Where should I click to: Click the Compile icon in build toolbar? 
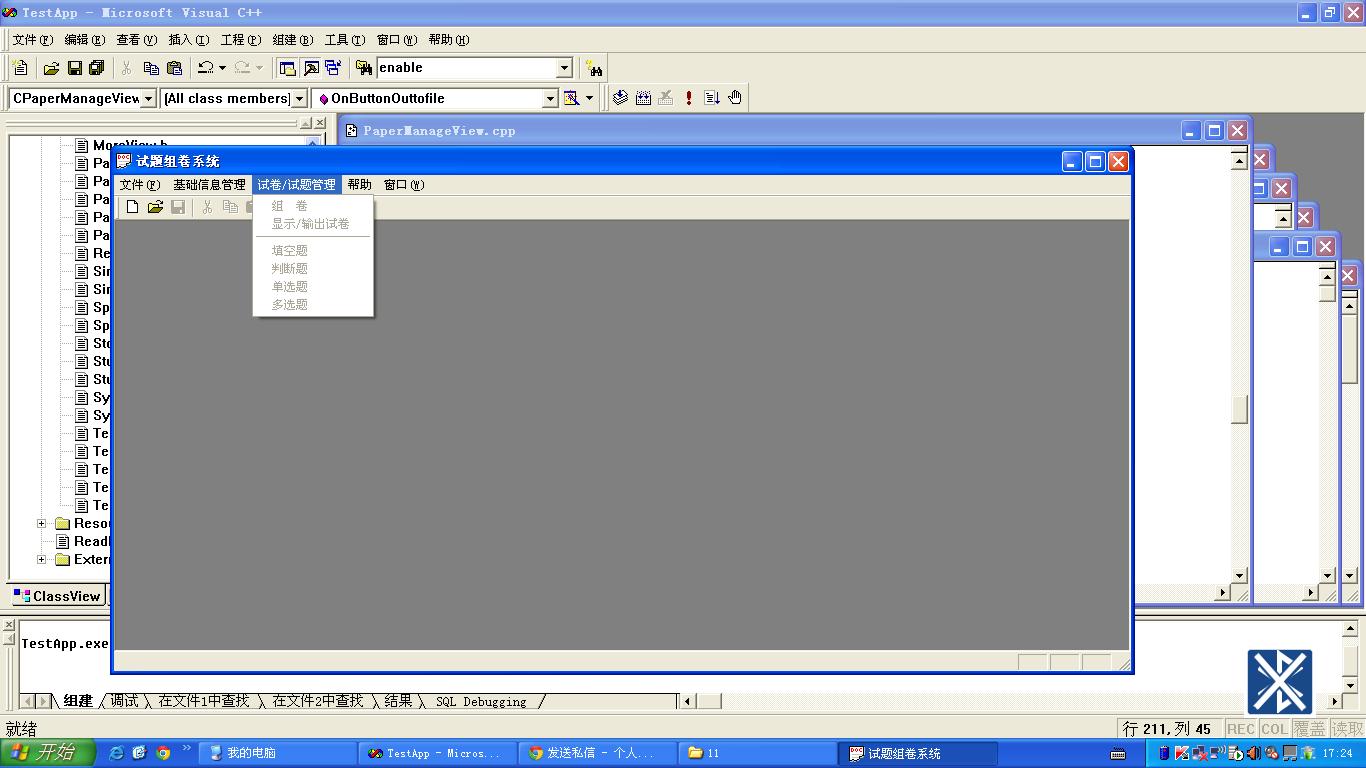point(620,98)
